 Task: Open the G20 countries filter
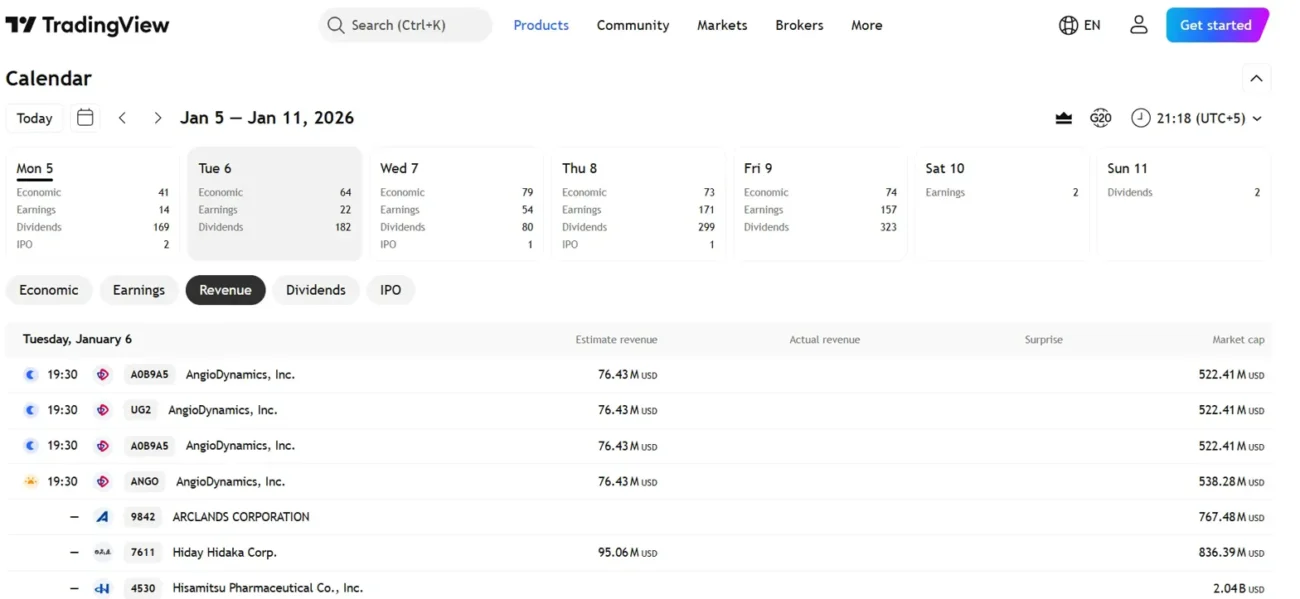[x=1100, y=118]
